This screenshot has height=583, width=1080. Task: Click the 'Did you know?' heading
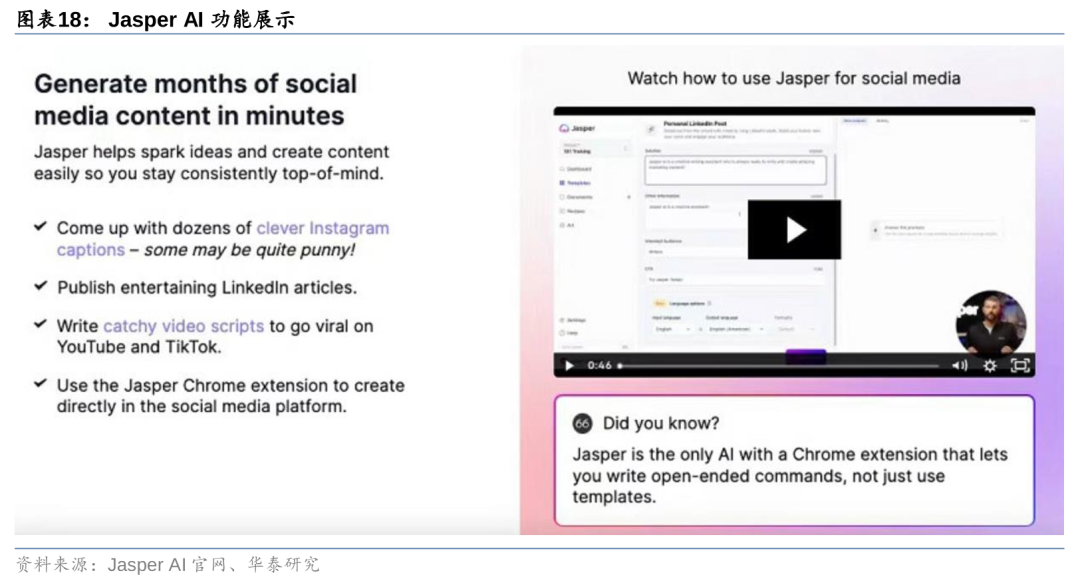click(x=661, y=423)
